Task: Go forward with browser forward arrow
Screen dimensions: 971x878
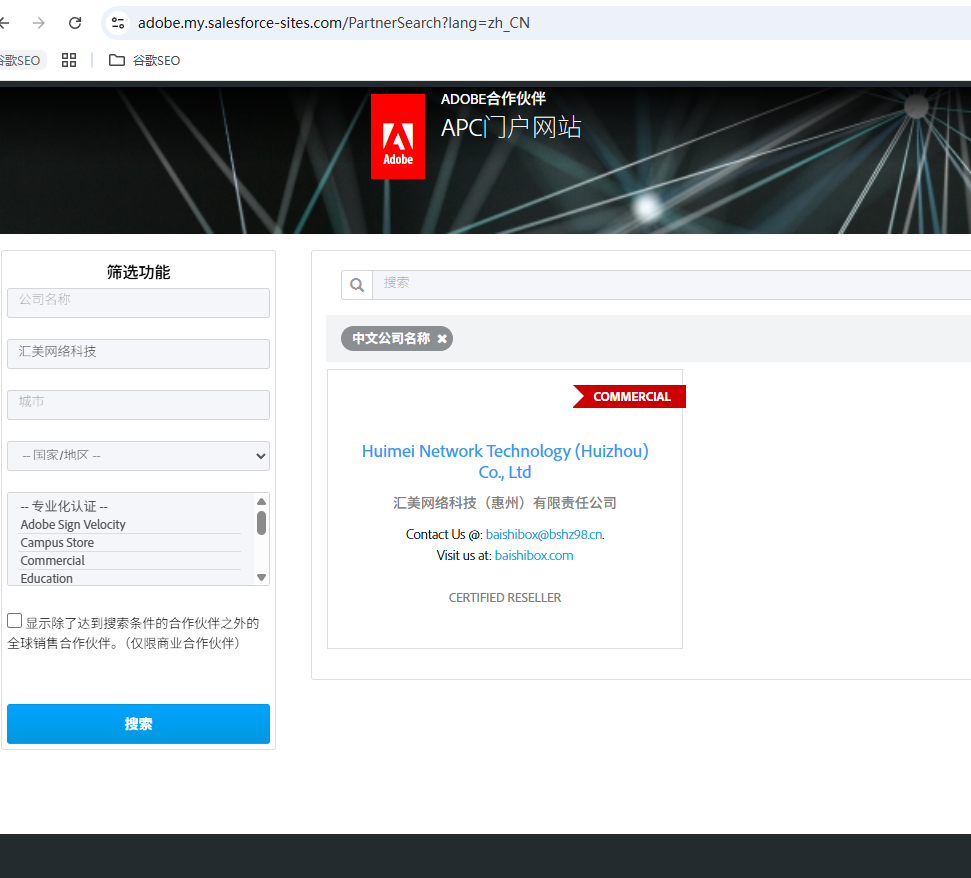Action: pyautogui.click(x=38, y=23)
